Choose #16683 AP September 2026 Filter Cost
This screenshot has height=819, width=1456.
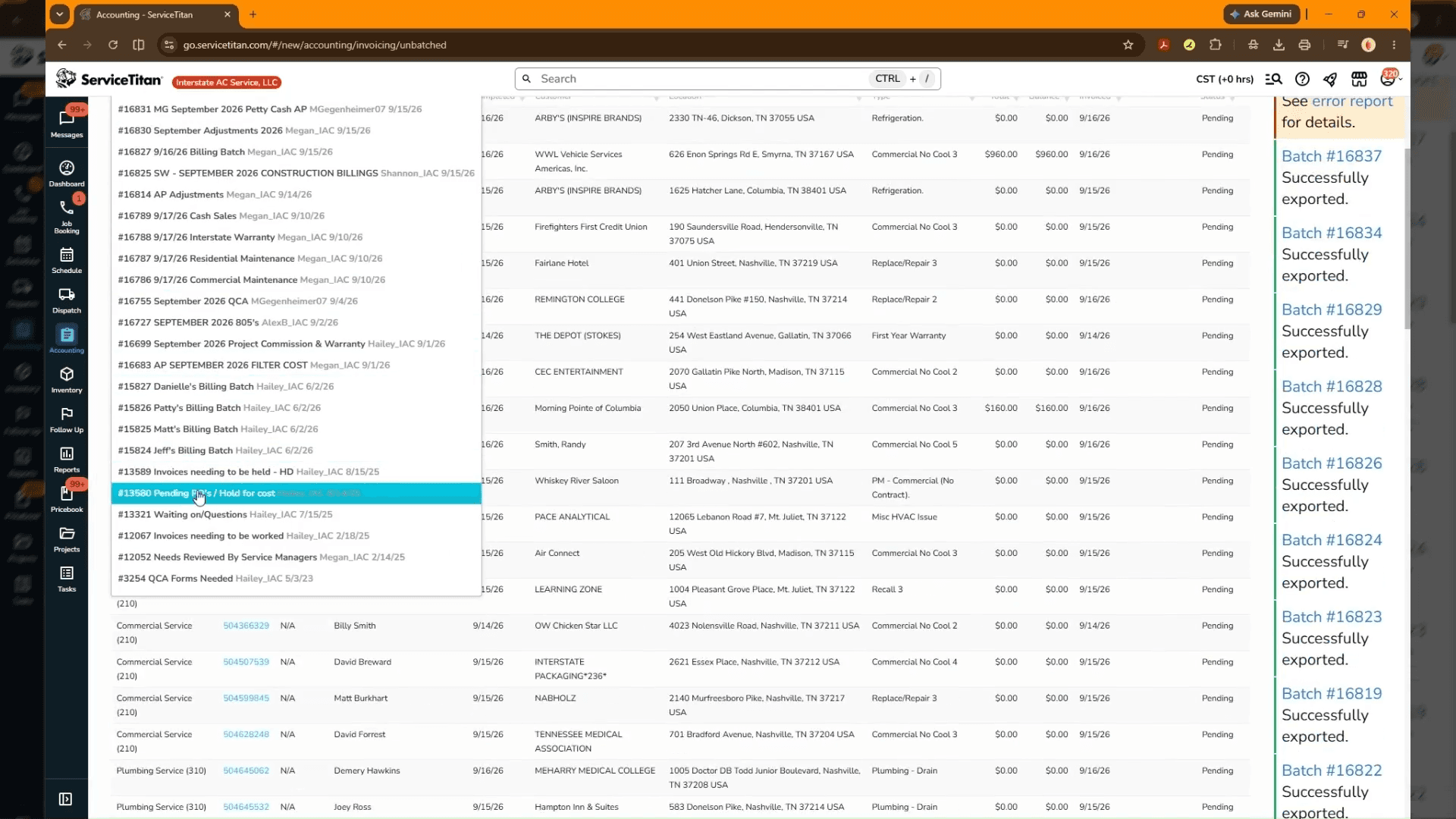coord(296,365)
